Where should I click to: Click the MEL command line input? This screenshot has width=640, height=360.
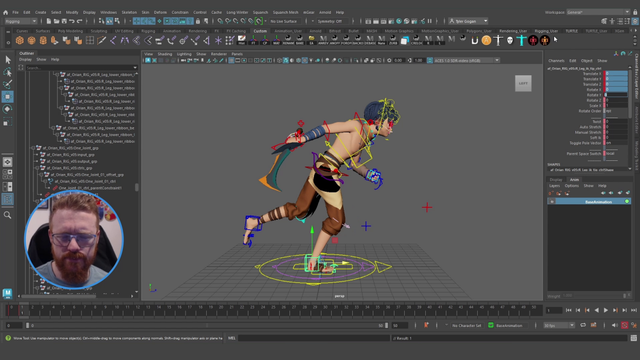tap(314, 338)
